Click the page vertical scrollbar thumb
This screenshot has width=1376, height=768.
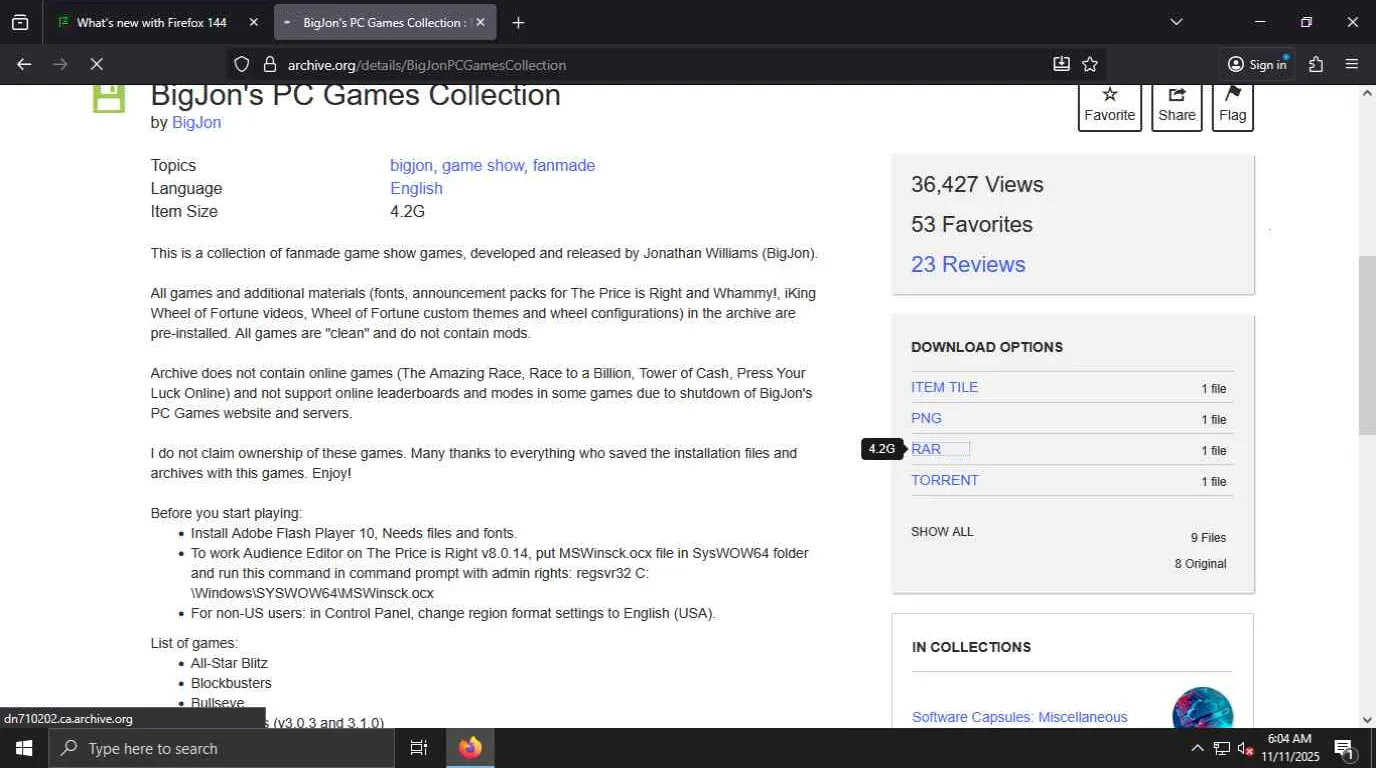click(1367, 345)
